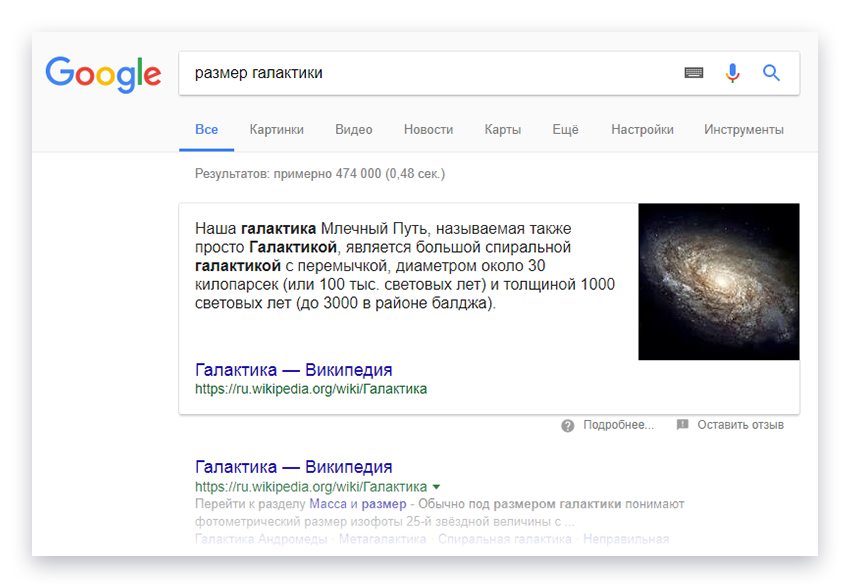This screenshot has width=850, height=588.
Task: Open the Метагалактика sitelink
Action: click(382, 539)
